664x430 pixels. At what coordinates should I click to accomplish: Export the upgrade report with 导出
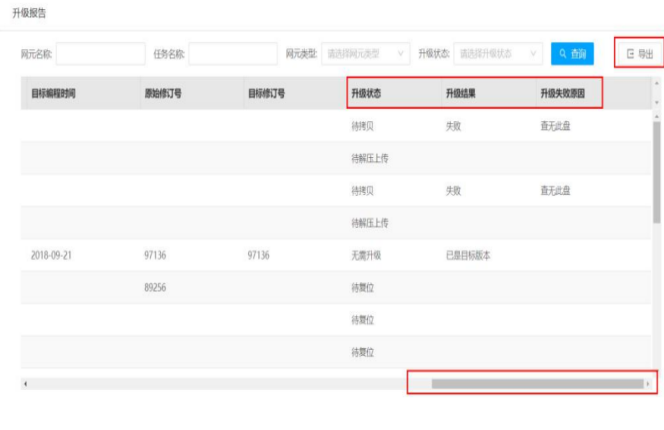pyautogui.click(x=638, y=54)
